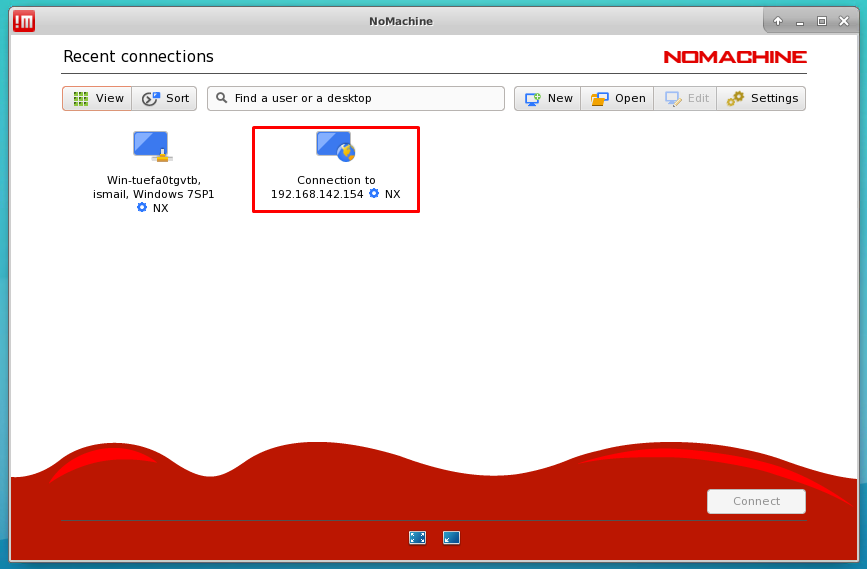Switch the View display mode
Viewport: 867px width, 569px height.
click(x=97, y=98)
